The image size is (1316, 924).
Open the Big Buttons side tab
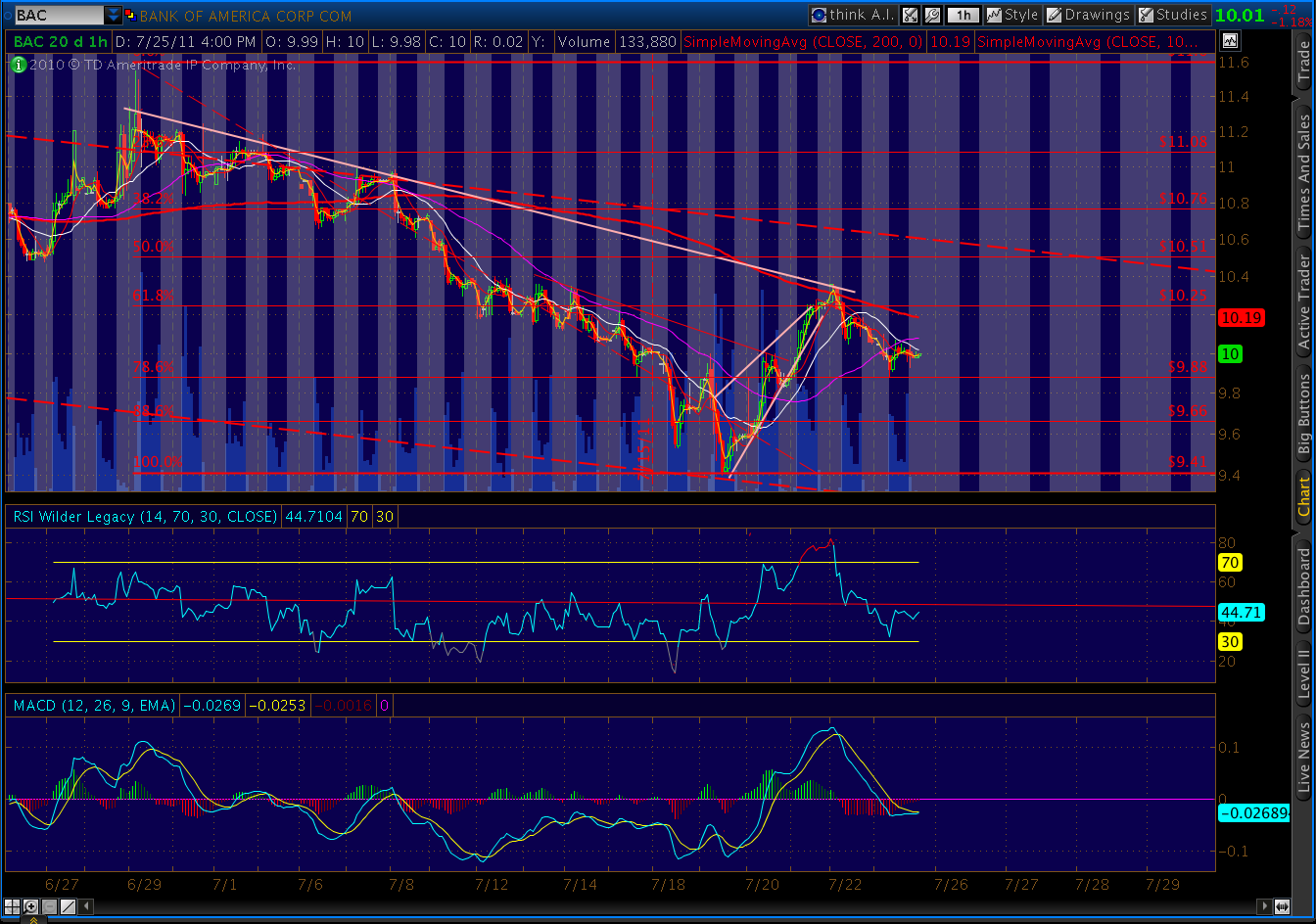click(x=1303, y=411)
